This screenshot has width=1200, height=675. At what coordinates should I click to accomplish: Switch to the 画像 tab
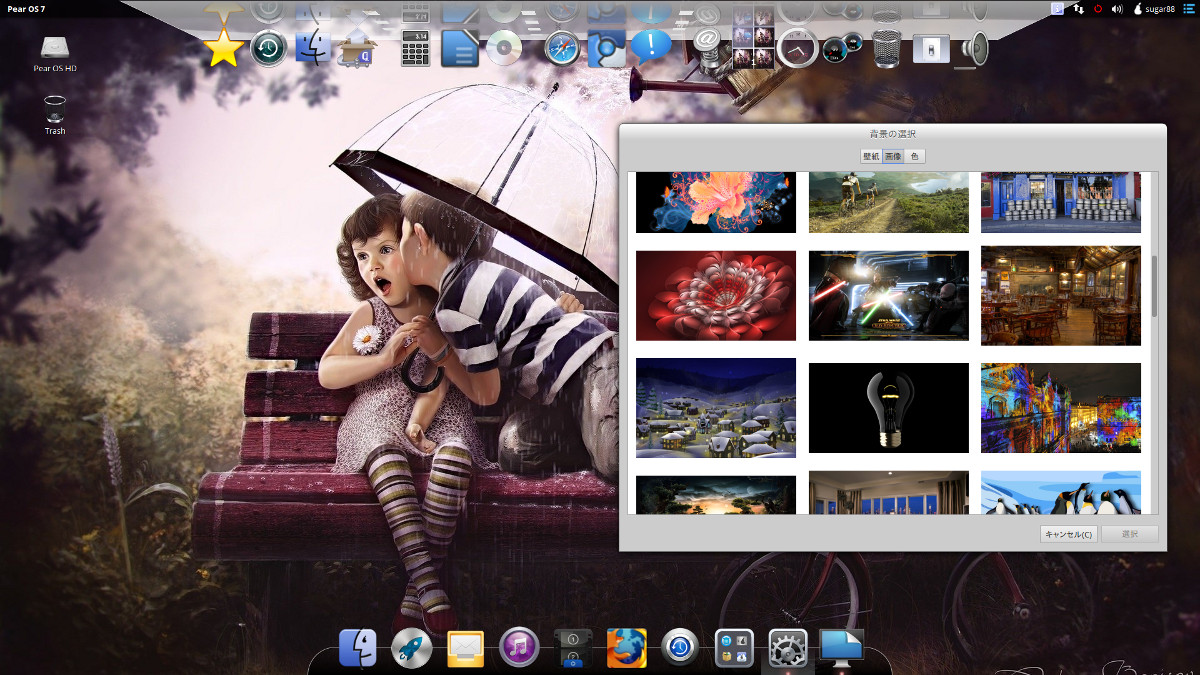point(893,156)
